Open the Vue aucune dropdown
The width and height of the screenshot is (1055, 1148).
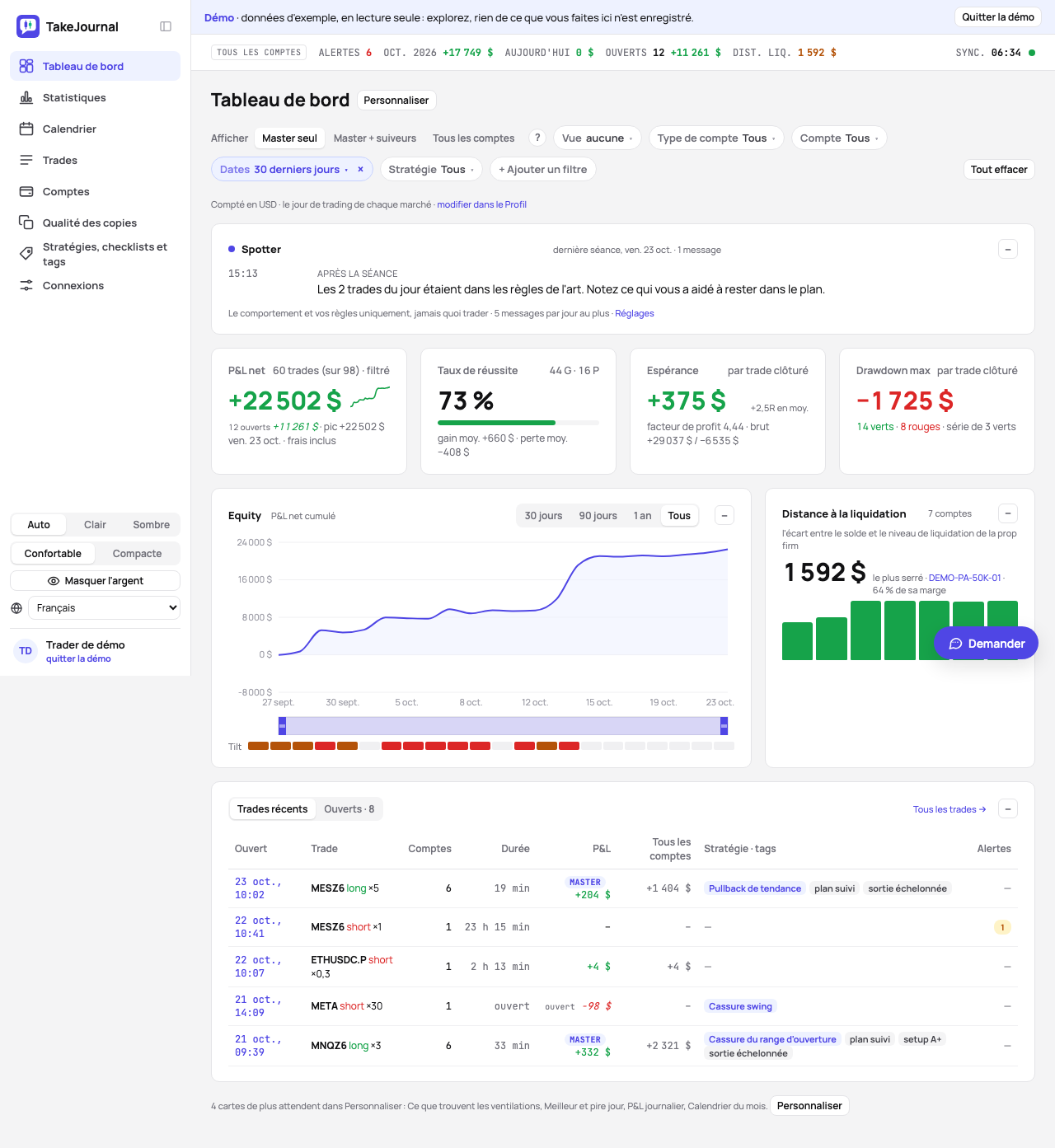click(598, 138)
